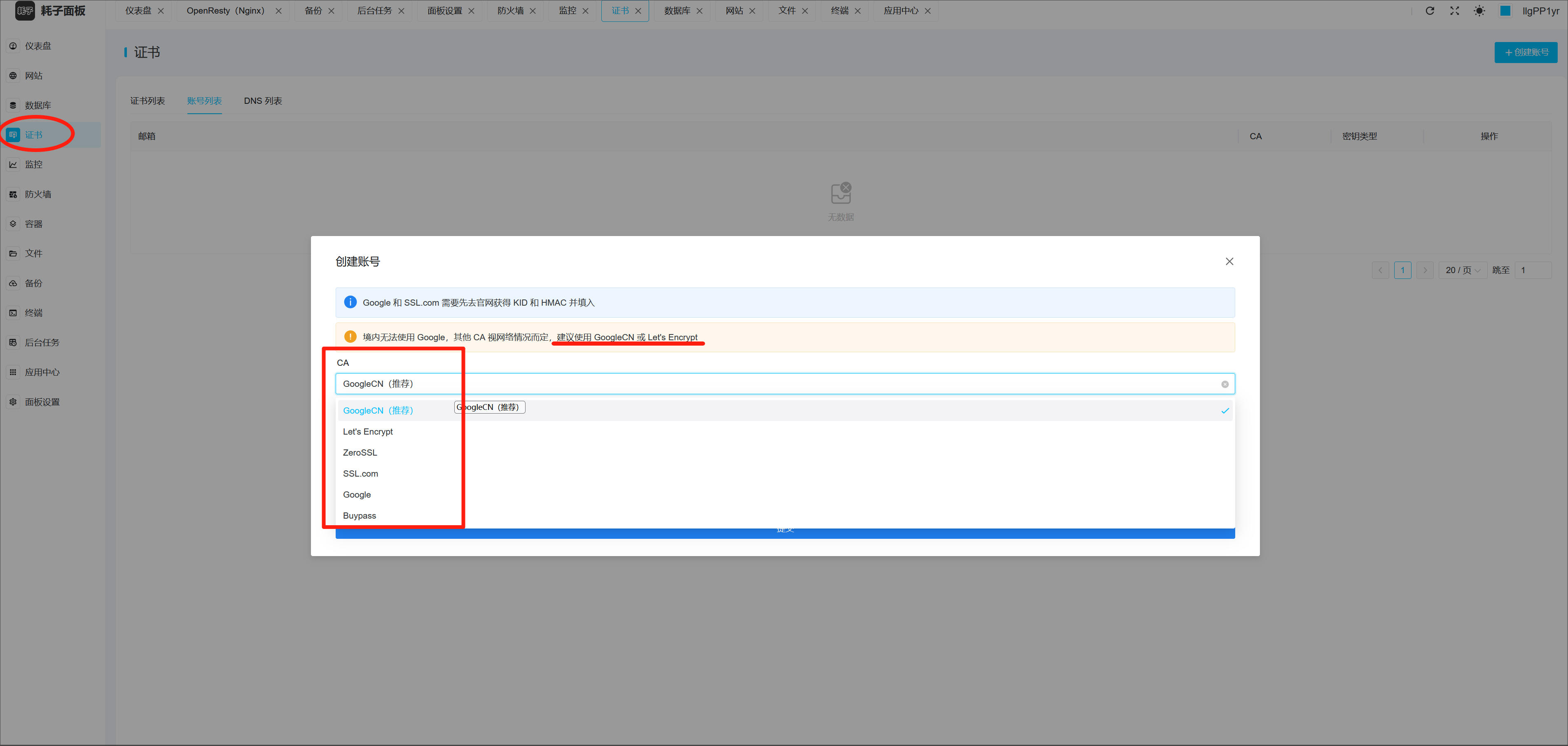The image size is (1568, 746).
Task: Click the lIgPP1yr username
Action: pyautogui.click(x=1540, y=11)
